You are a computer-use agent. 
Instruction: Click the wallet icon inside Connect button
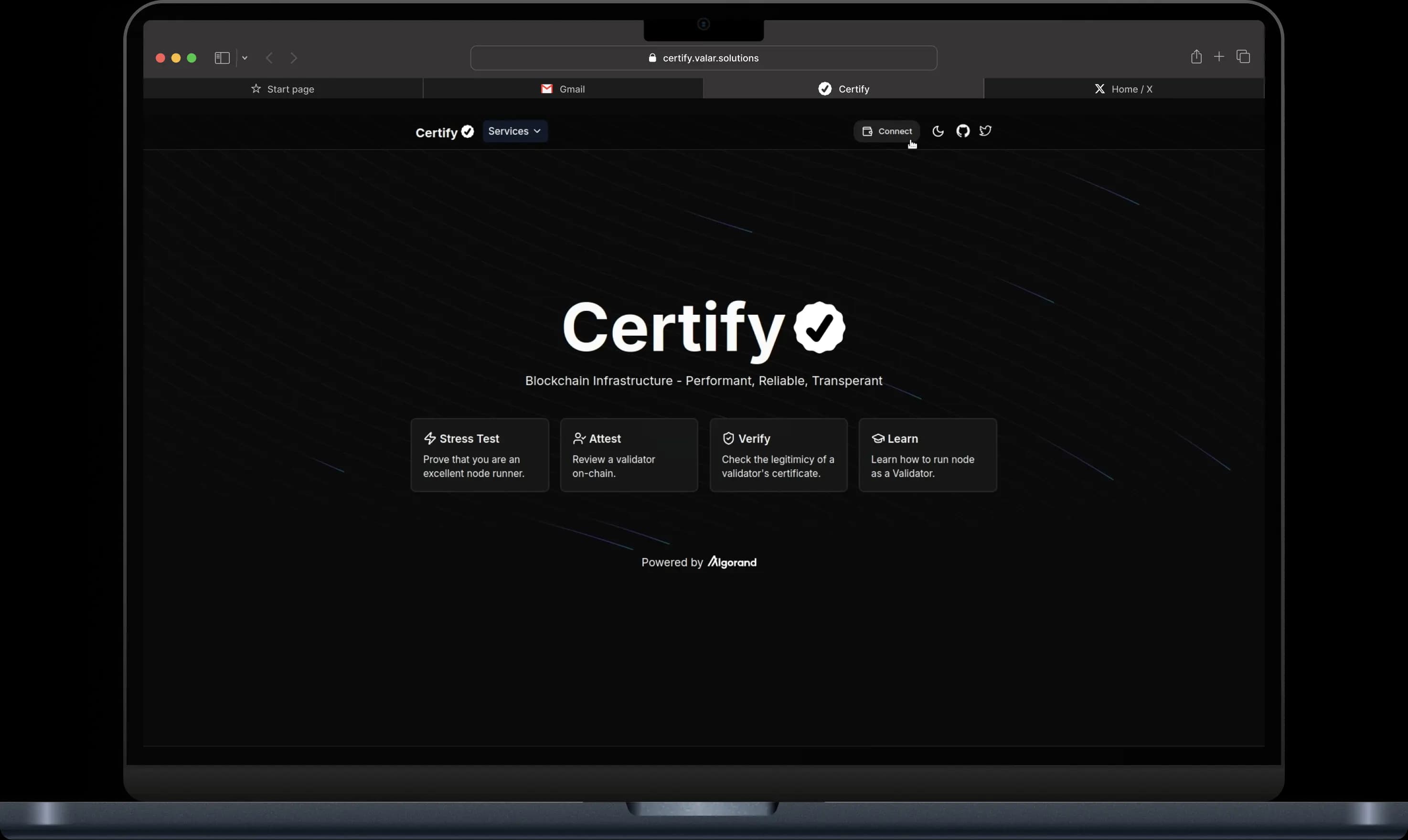tap(867, 131)
